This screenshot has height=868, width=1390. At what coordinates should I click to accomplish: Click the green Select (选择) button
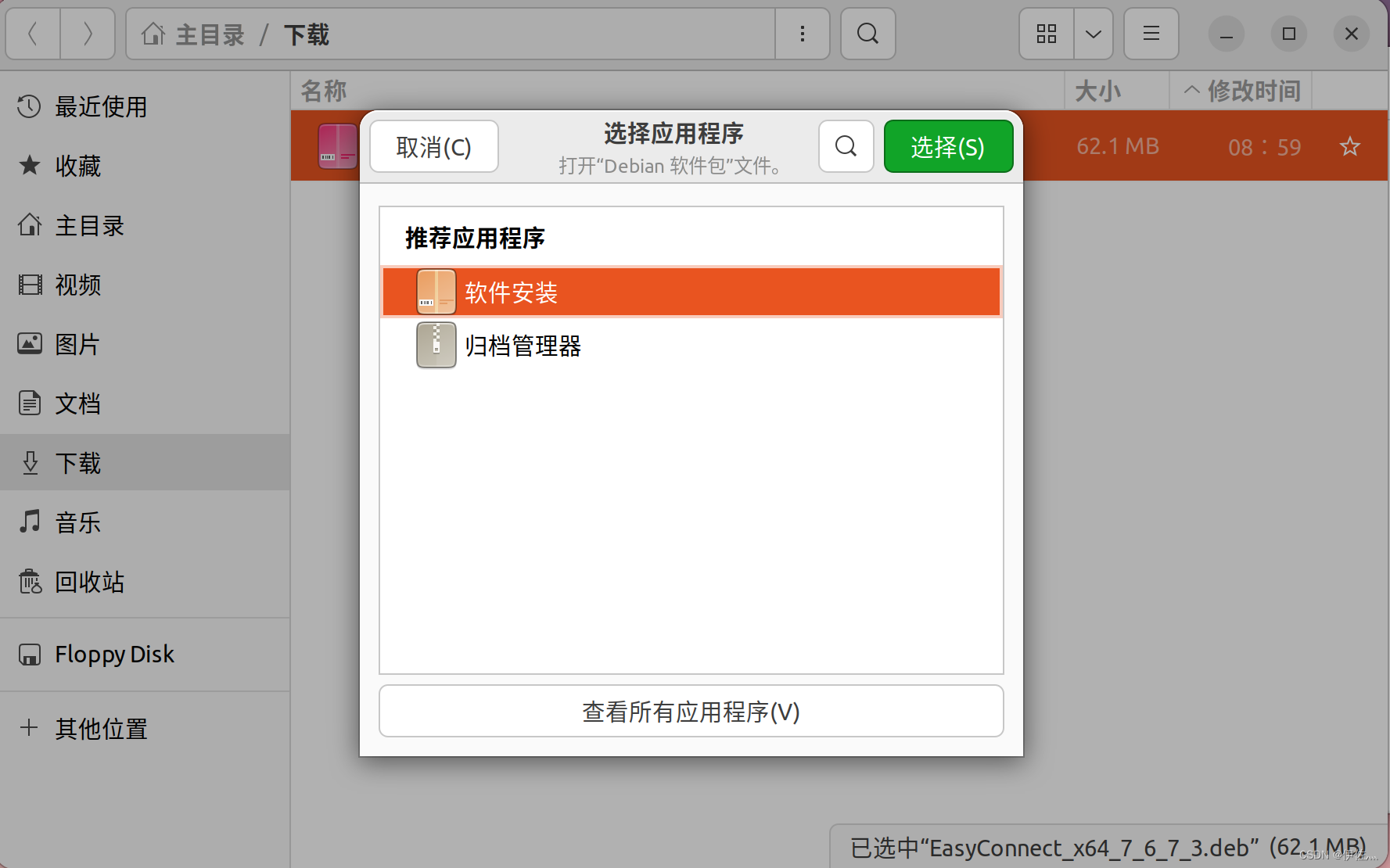948,146
